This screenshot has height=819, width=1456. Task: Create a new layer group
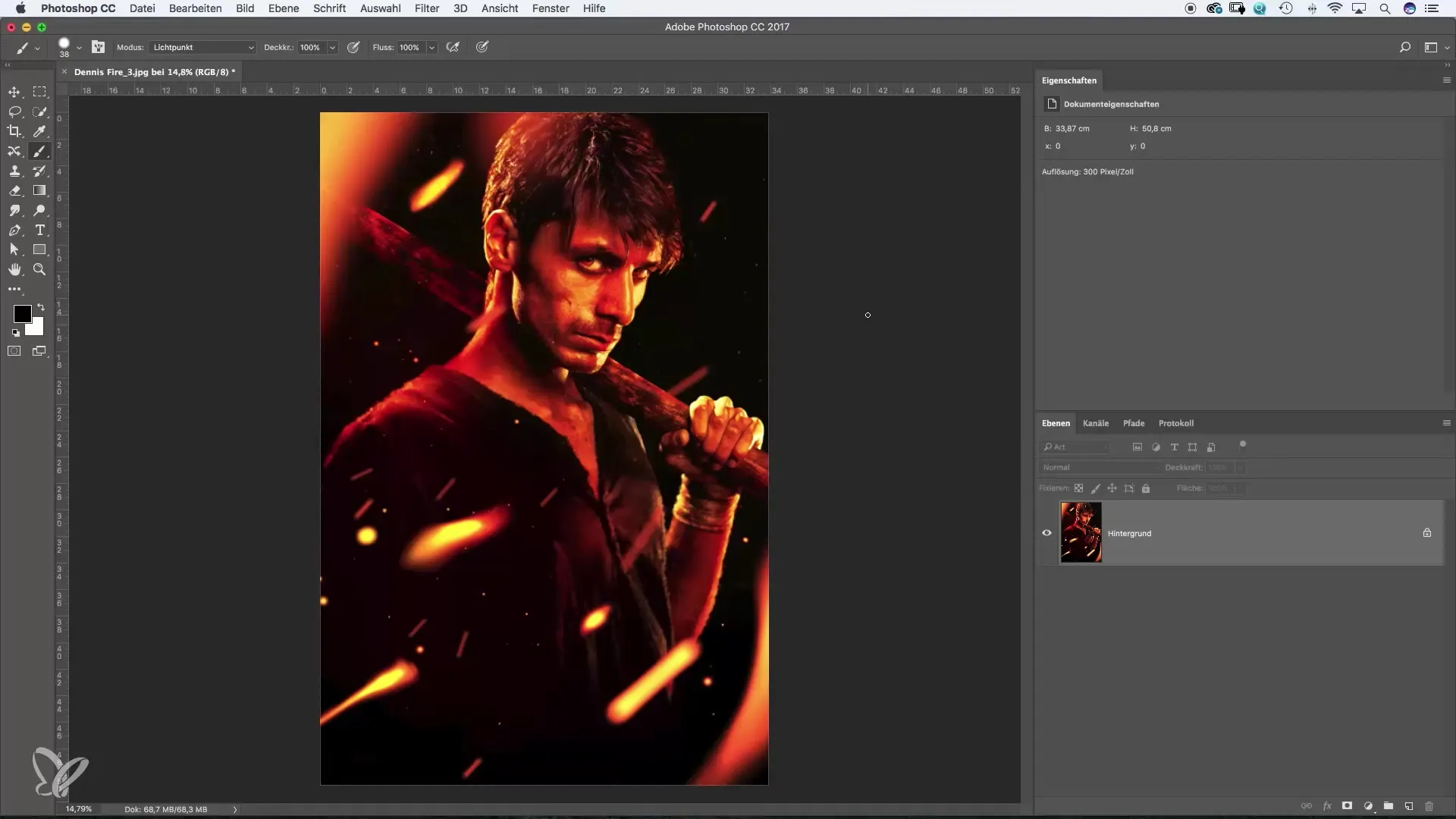coord(1389,806)
